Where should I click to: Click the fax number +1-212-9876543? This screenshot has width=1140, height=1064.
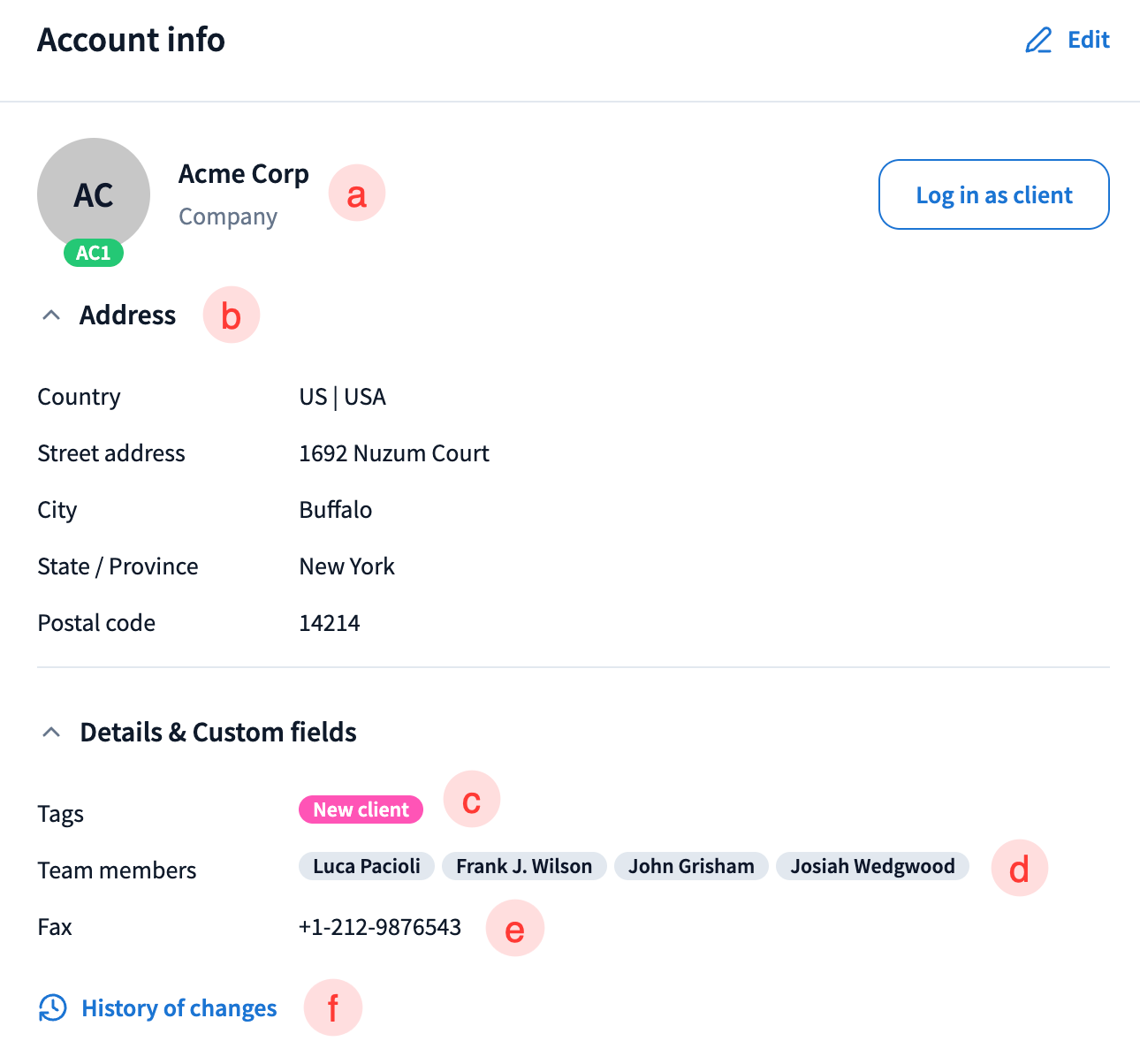[380, 927]
